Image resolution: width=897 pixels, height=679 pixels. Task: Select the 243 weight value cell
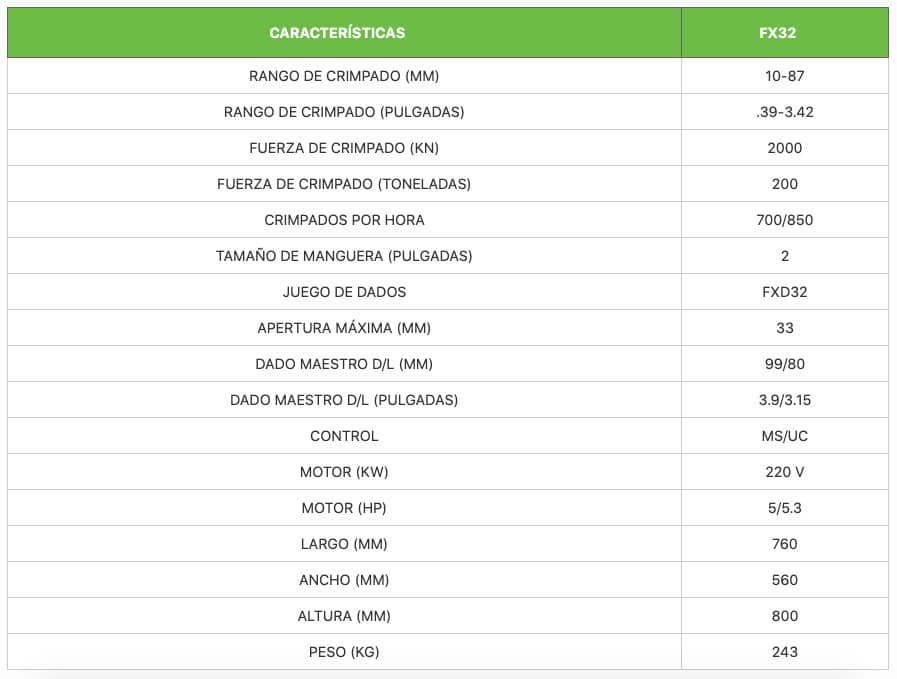coord(785,652)
